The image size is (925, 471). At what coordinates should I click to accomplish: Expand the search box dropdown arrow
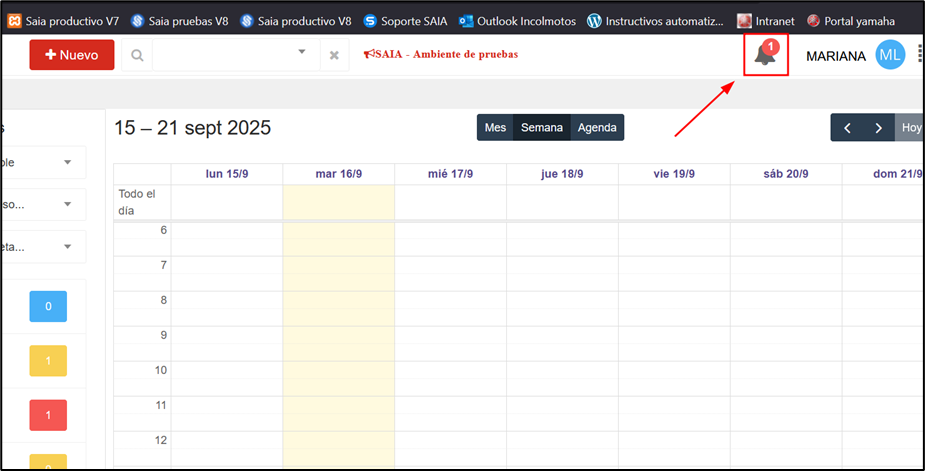302,52
